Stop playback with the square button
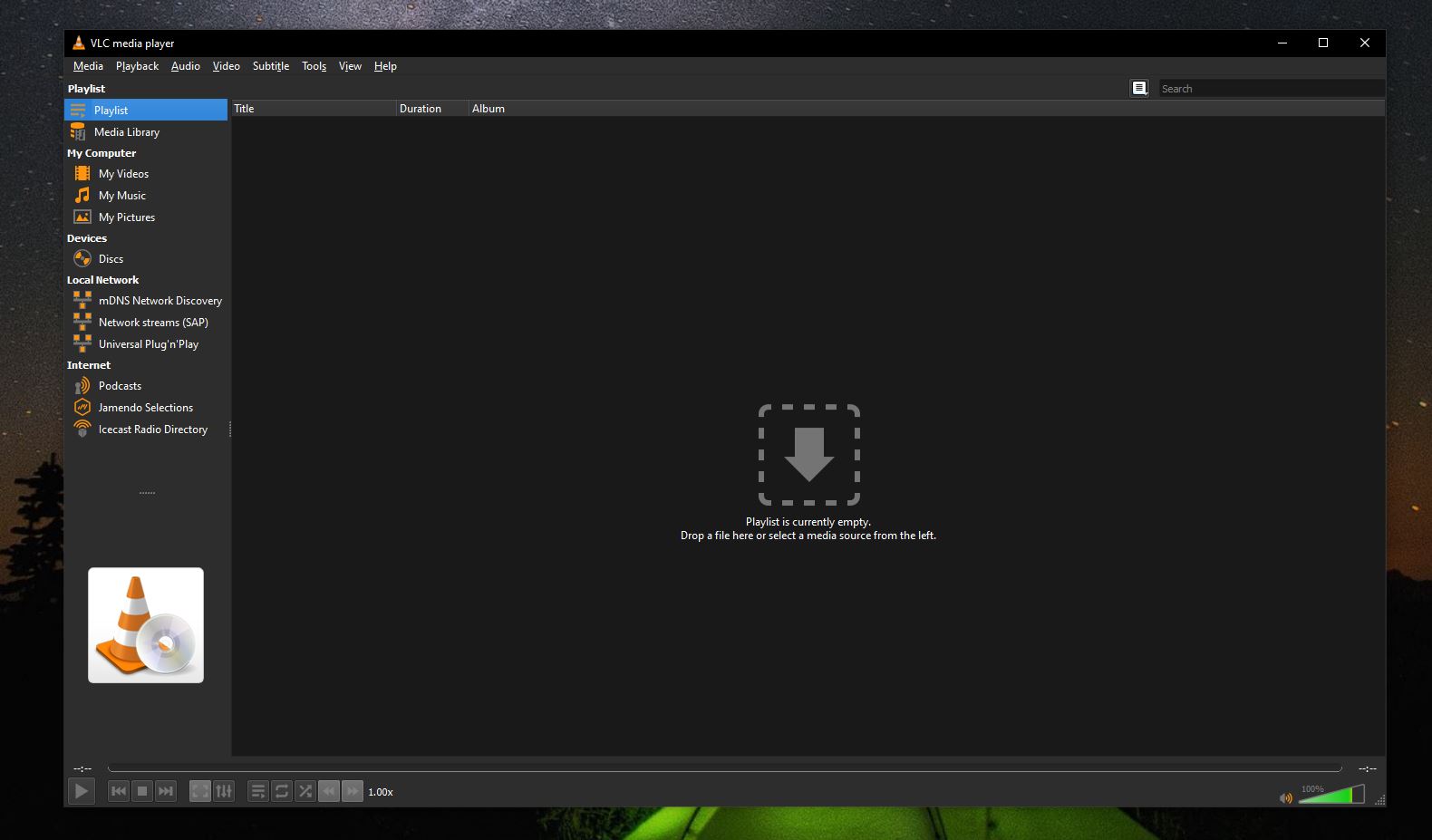The height and width of the screenshot is (840, 1432). 142,791
